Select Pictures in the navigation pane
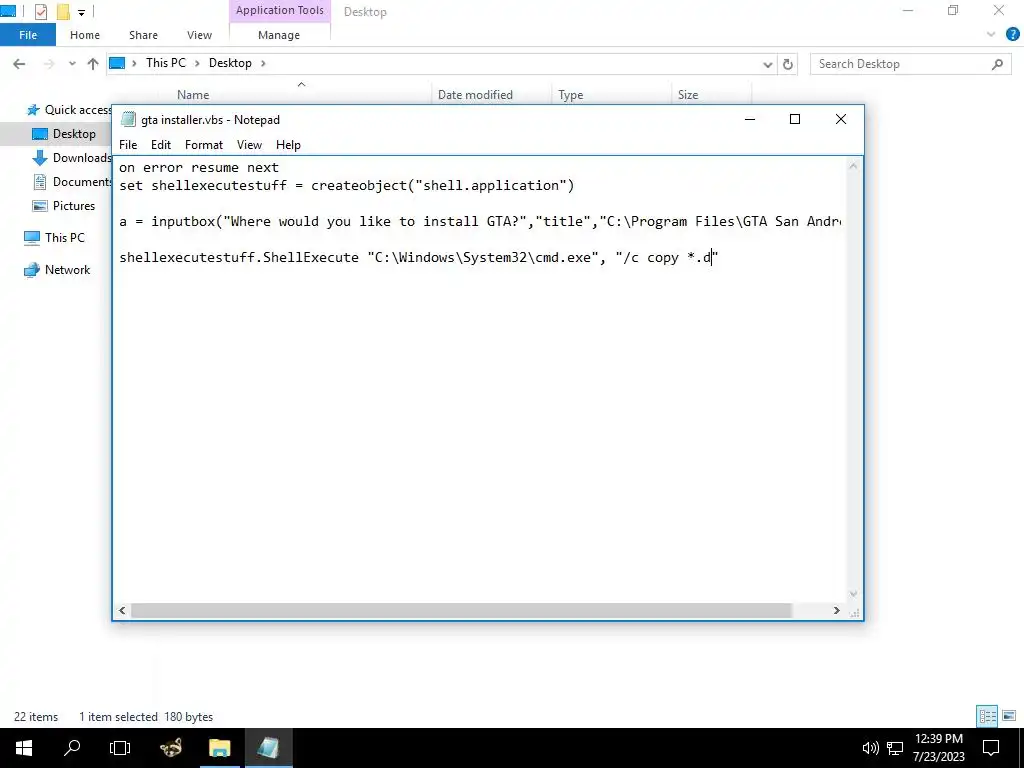 pyautogui.click(x=63, y=206)
